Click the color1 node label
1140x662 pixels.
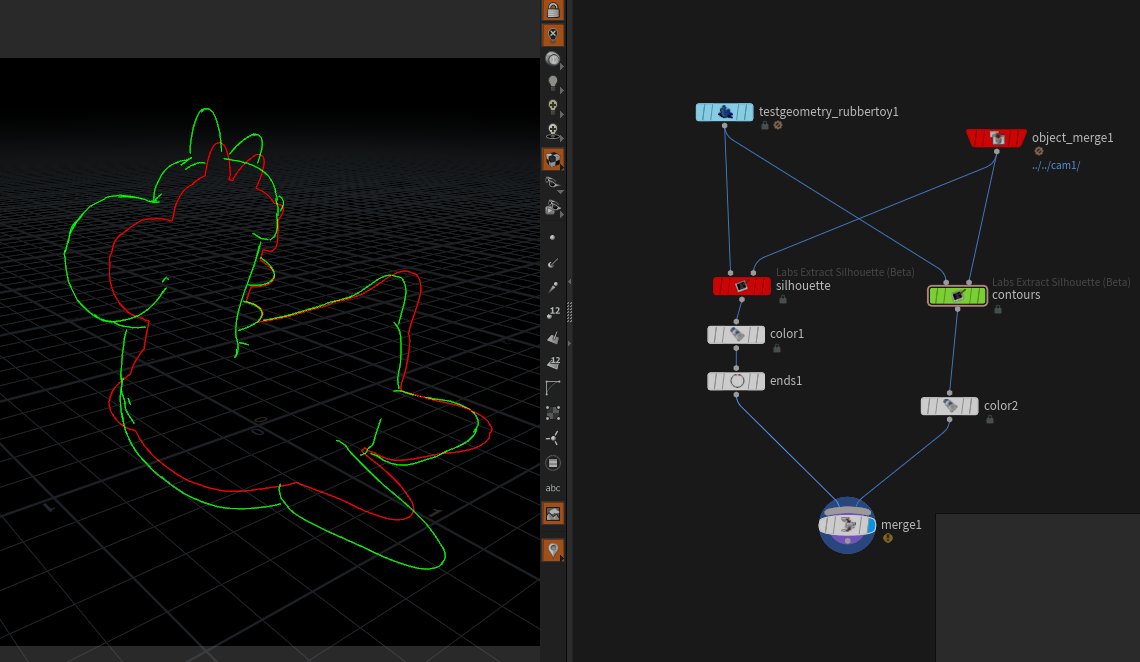787,334
